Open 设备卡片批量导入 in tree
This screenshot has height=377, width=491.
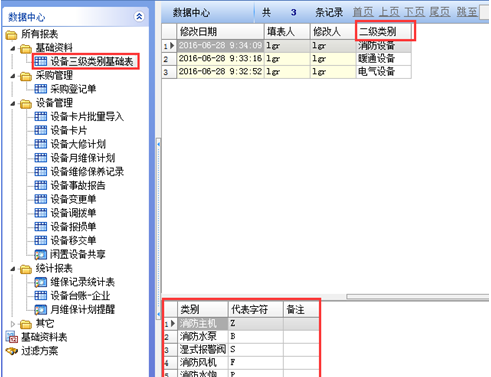(87, 116)
